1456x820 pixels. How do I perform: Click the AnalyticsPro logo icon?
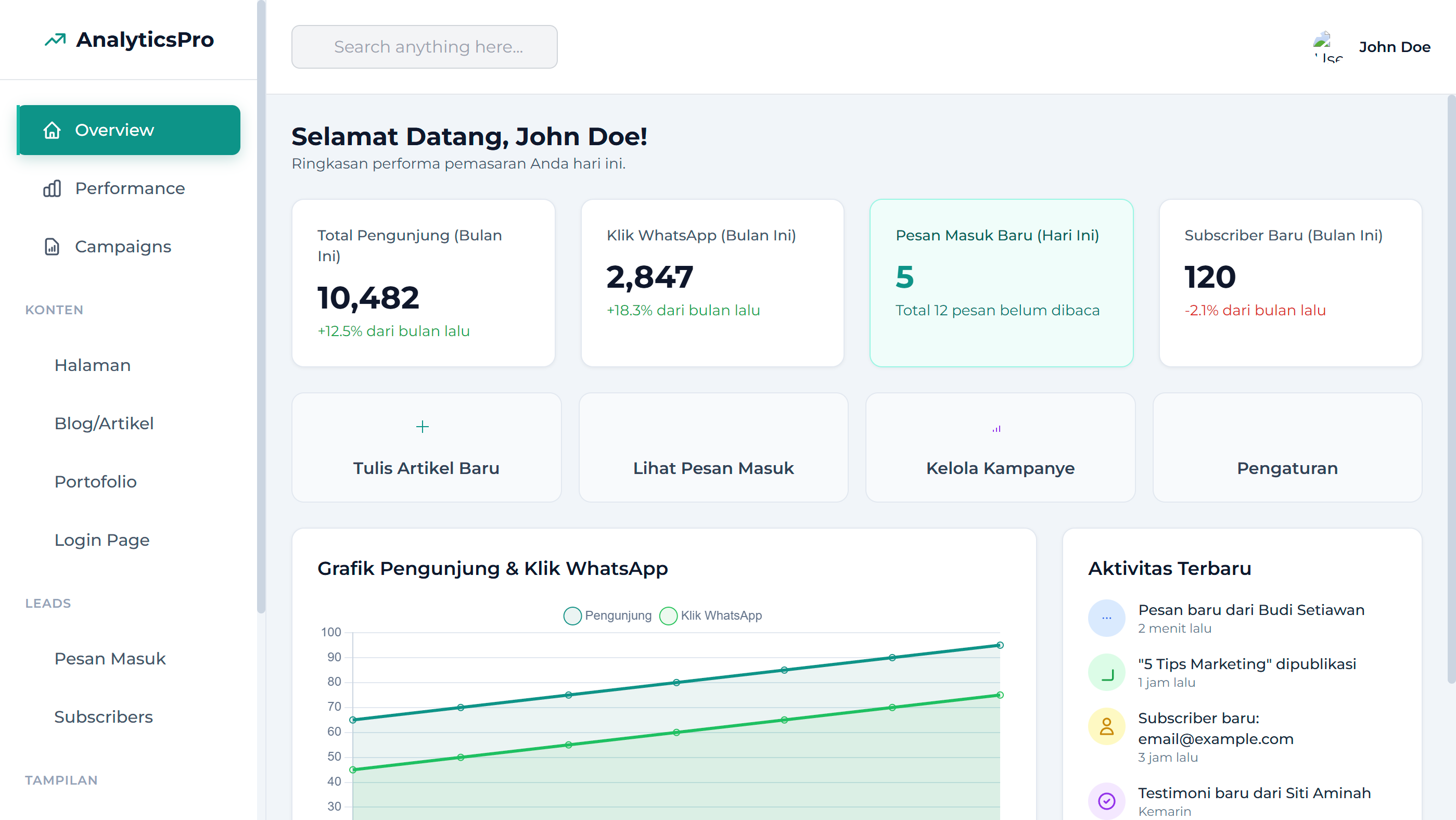(x=55, y=40)
